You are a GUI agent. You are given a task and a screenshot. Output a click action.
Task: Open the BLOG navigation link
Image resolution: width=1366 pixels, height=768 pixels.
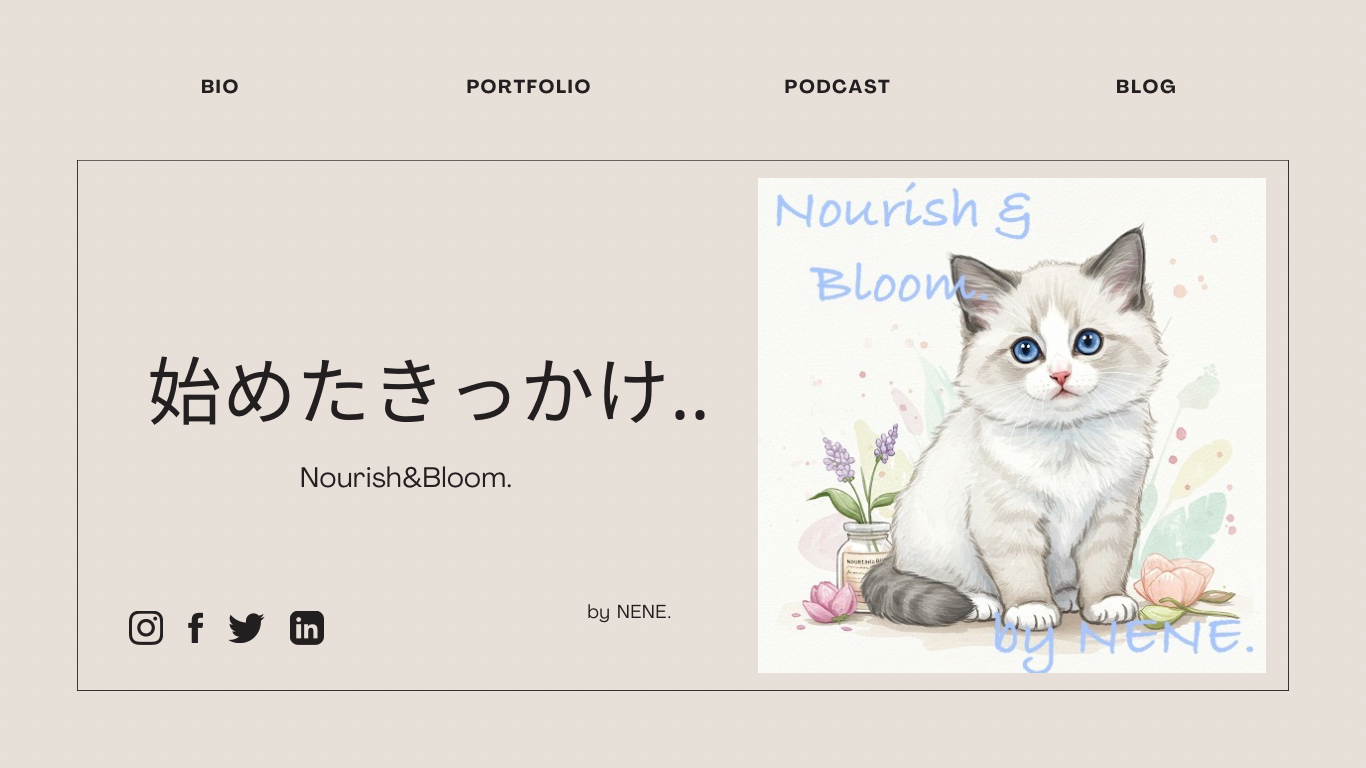click(1146, 87)
